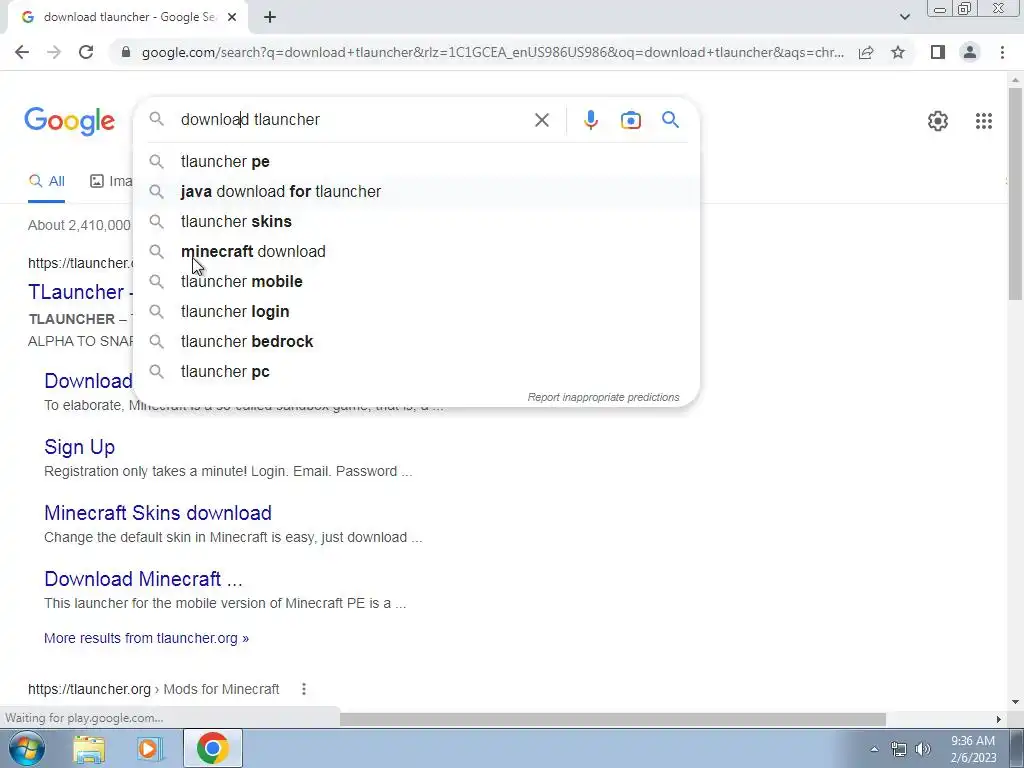The height and width of the screenshot is (768, 1024).
Task: Open the tab search dropdown chevron
Action: (x=904, y=18)
